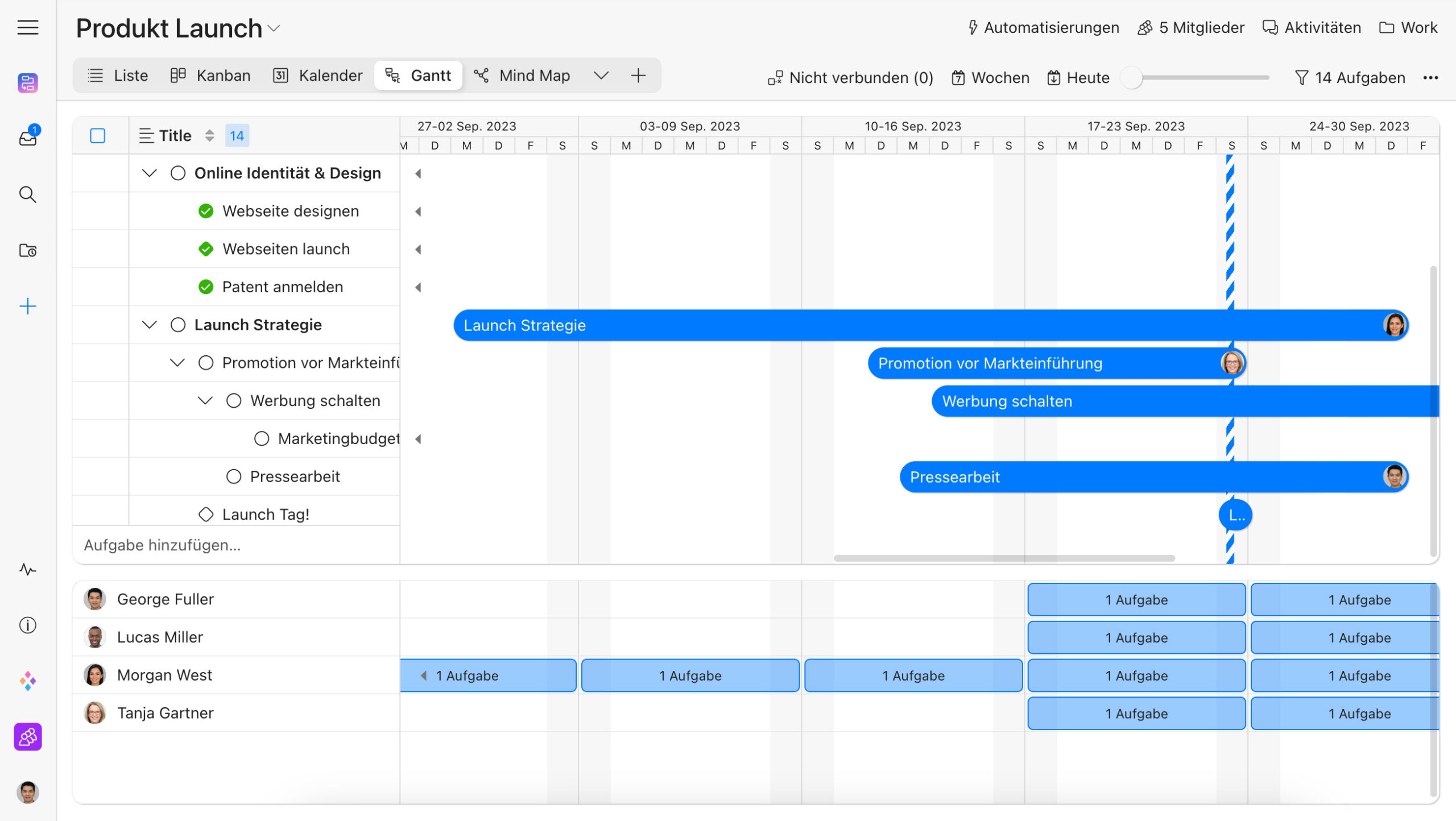Click the Heute button
This screenshot has height=821, width=1456.
point(1078,78)
